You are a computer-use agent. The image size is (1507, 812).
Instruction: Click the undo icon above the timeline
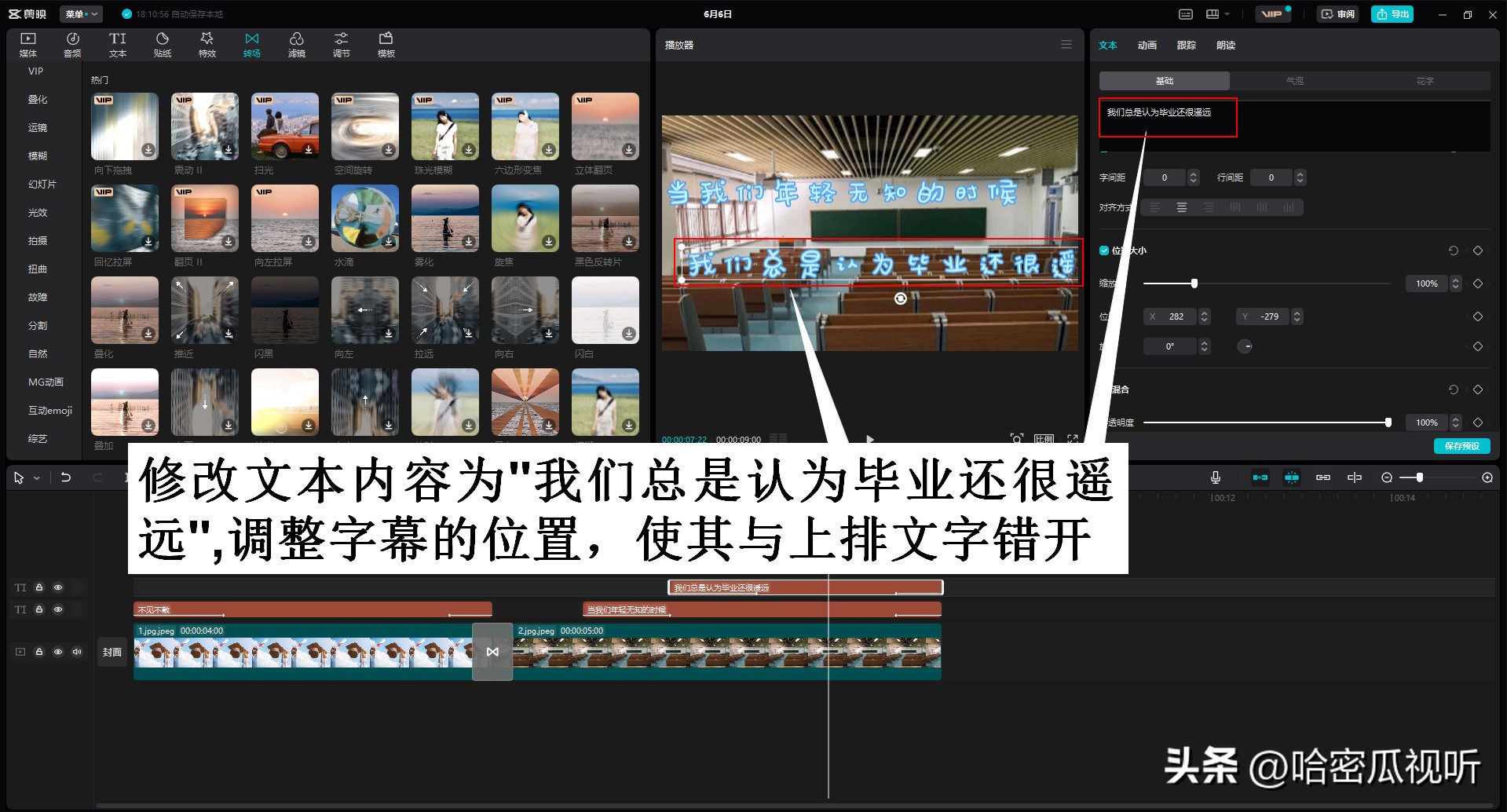click(x=66, y=477)
